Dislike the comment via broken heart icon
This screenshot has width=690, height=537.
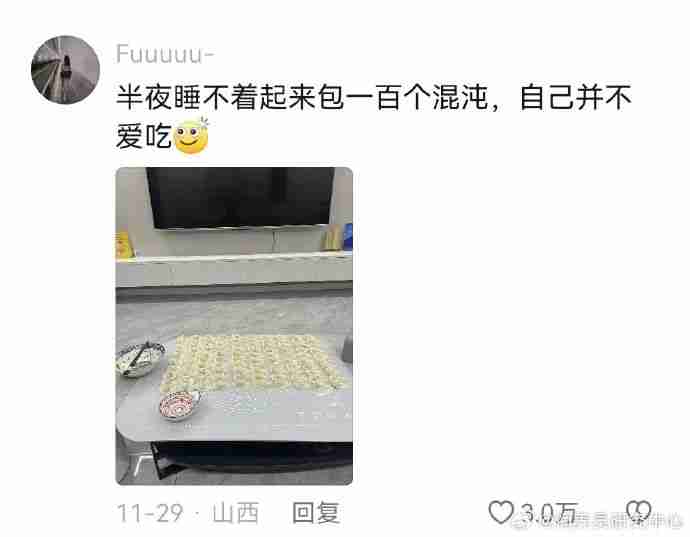pyautogui.click(x=639, y=512)
